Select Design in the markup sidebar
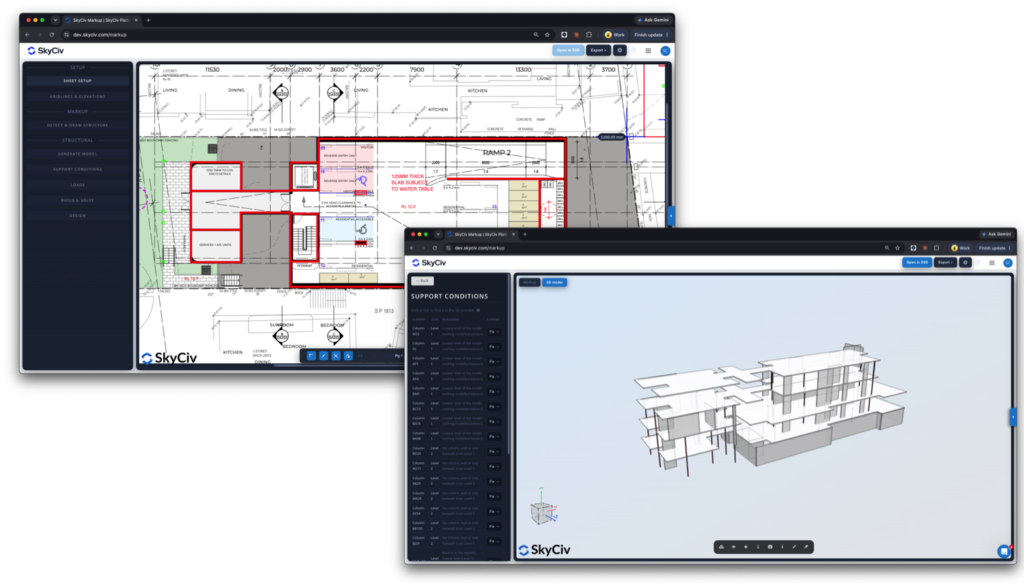The image size is (1024, 588). (78, 216)
